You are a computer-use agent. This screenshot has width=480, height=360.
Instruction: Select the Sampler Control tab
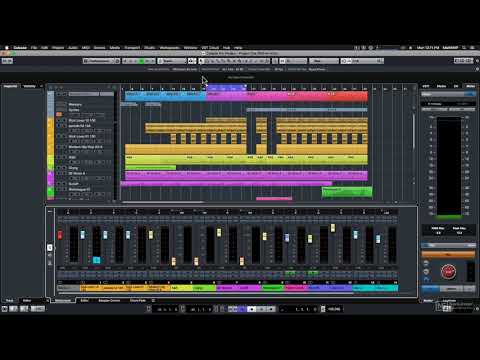(x=109, y=300)
